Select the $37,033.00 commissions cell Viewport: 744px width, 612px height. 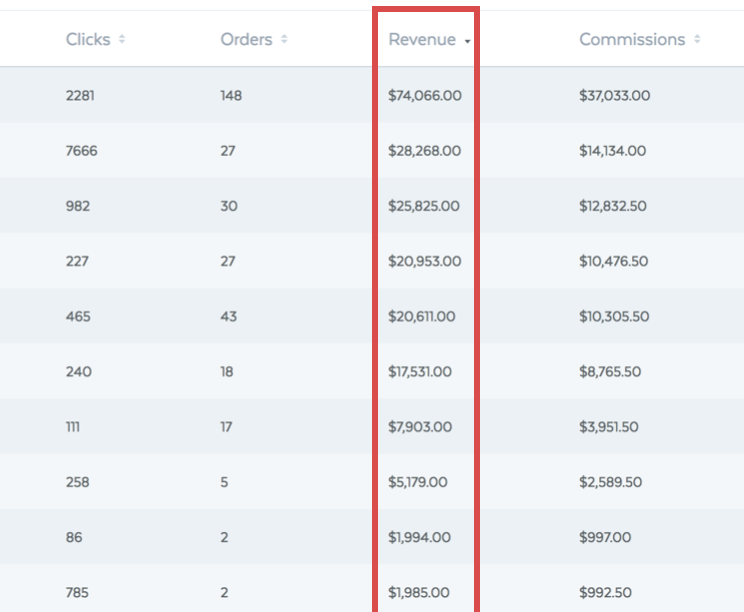coord(614,95)
